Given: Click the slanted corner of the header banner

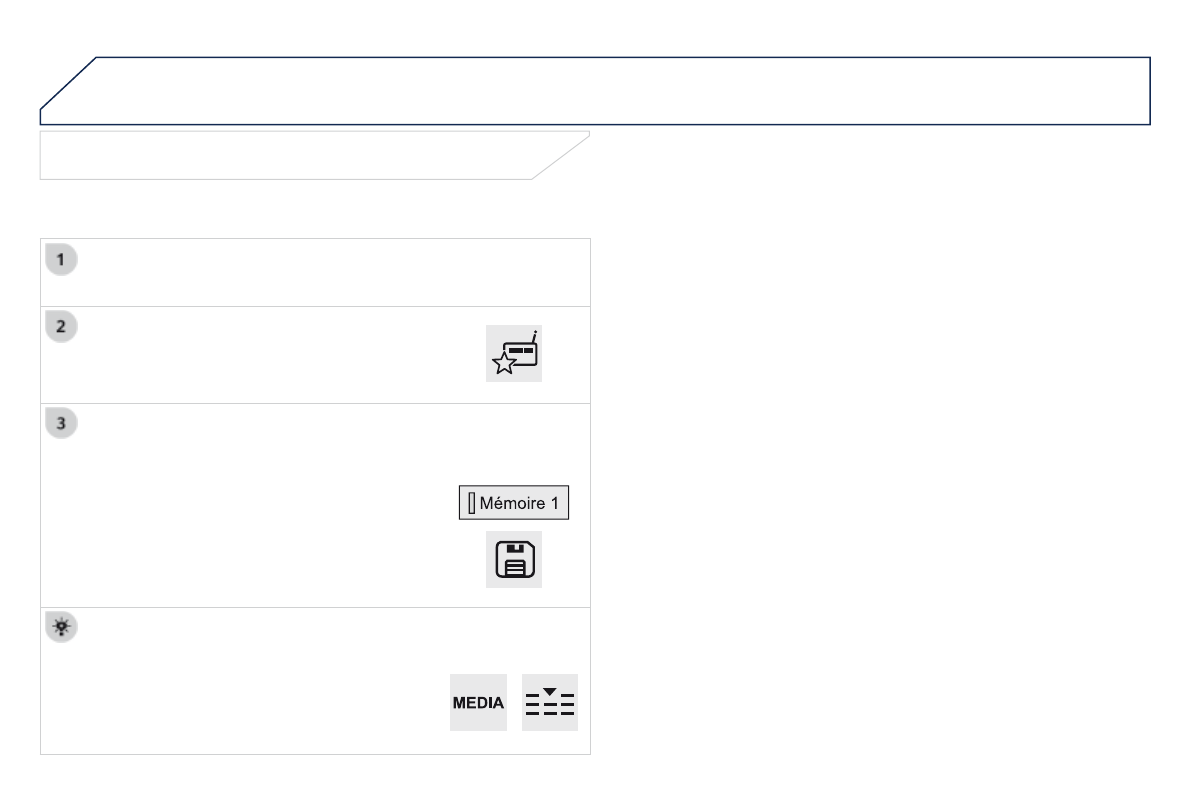Looking at the screenshot, I should tap(70, 90).
